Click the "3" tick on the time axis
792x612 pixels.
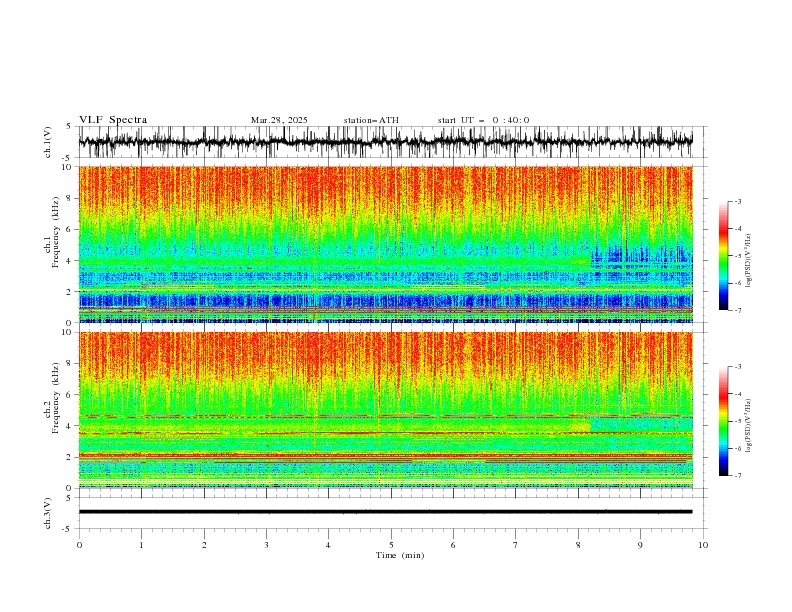tap(266, 545)
